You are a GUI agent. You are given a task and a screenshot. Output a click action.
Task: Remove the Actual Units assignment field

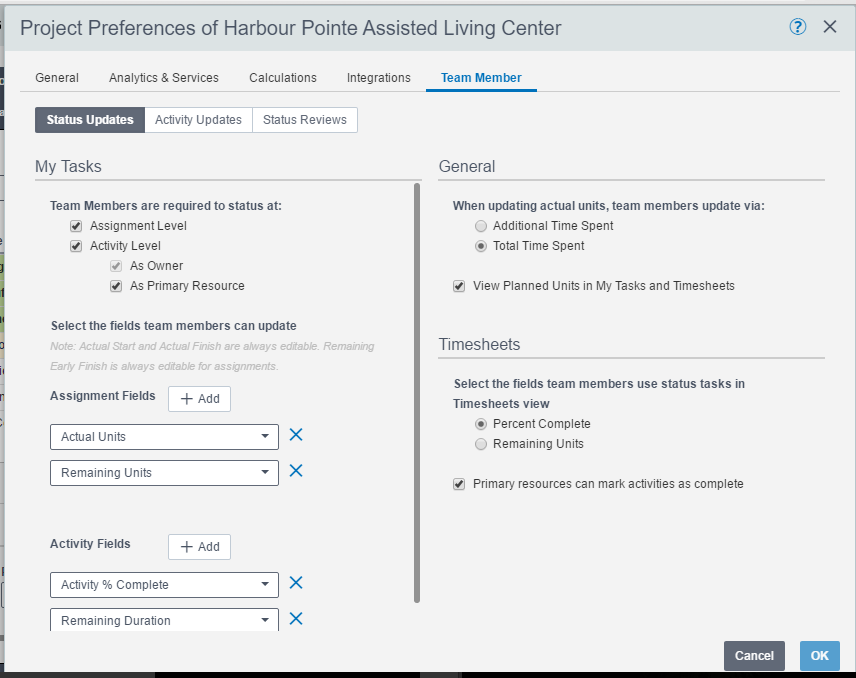296,435
